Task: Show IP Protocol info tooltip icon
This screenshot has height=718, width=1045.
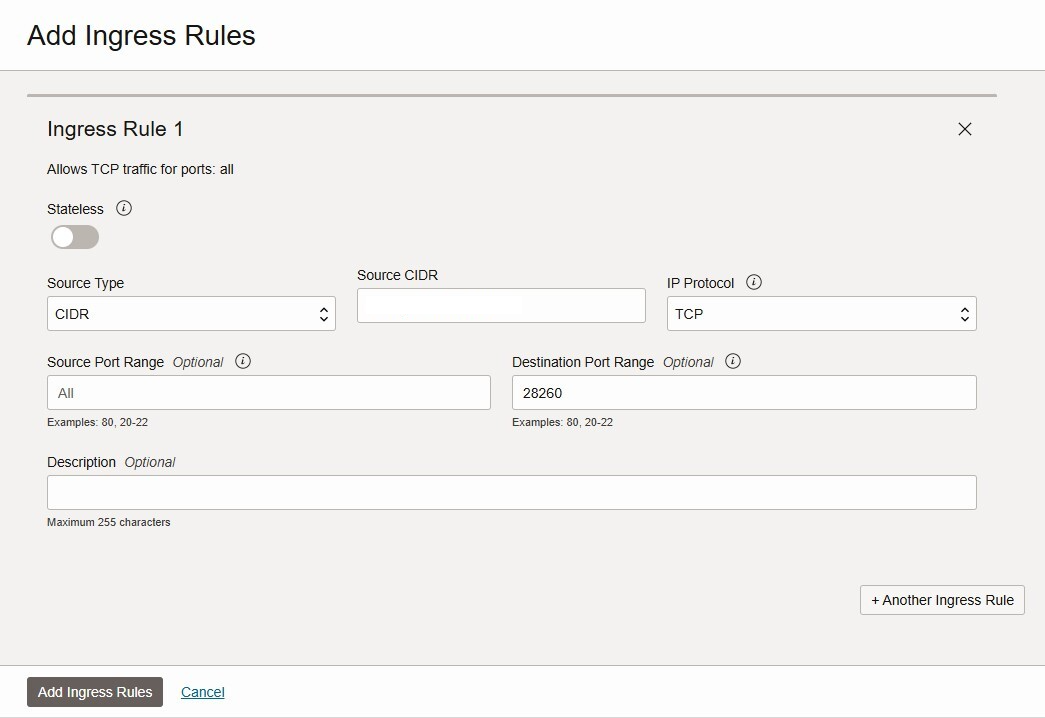Action: 754,282
